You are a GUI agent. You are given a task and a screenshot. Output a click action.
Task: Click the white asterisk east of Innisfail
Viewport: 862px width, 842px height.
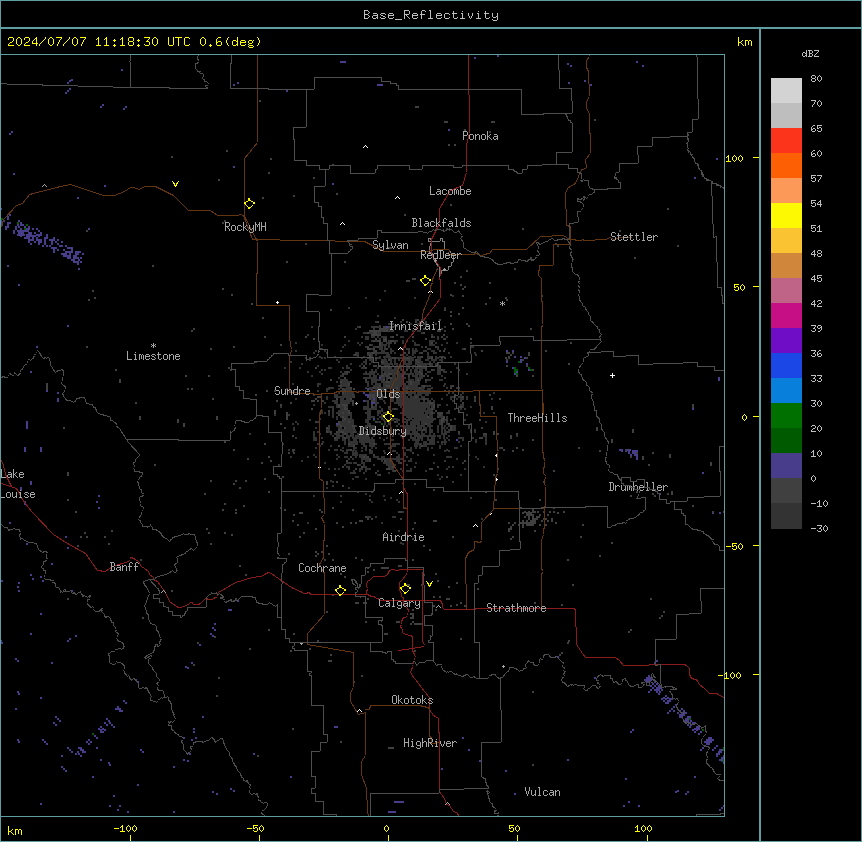point(502,303)
